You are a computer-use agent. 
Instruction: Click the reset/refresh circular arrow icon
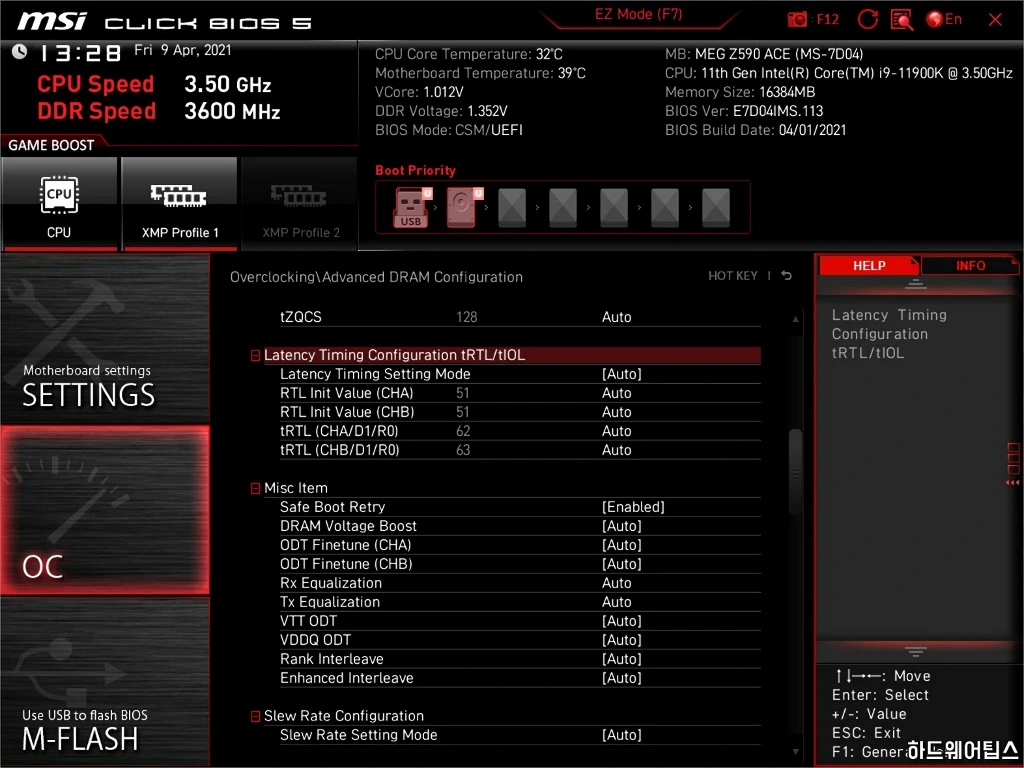[x=867, y=20]
